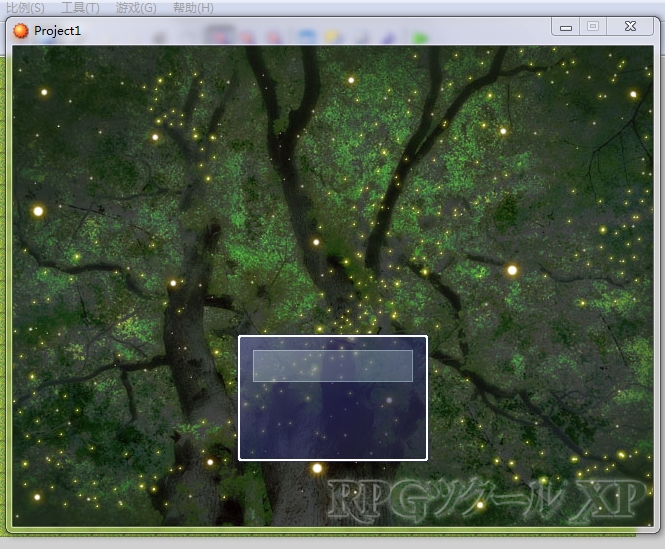
Task: Minimize the Project1 game window
Action: click(x=566, y=27)
